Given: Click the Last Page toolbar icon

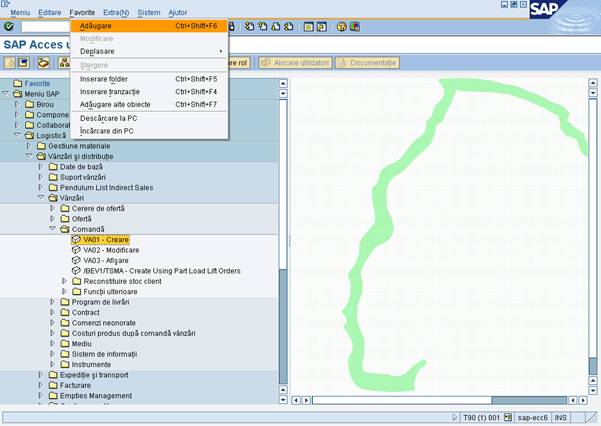Looking at the screenshot, I should 289,26.
